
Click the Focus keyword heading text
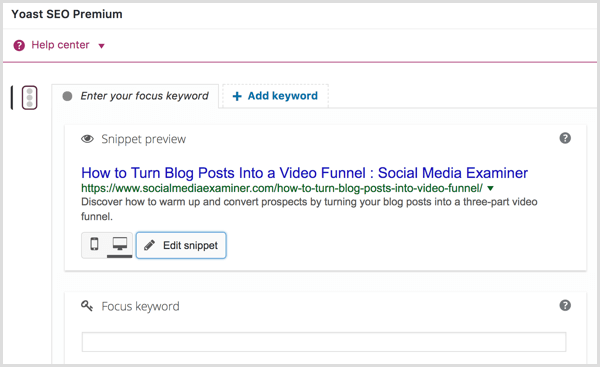coord(140,307)
